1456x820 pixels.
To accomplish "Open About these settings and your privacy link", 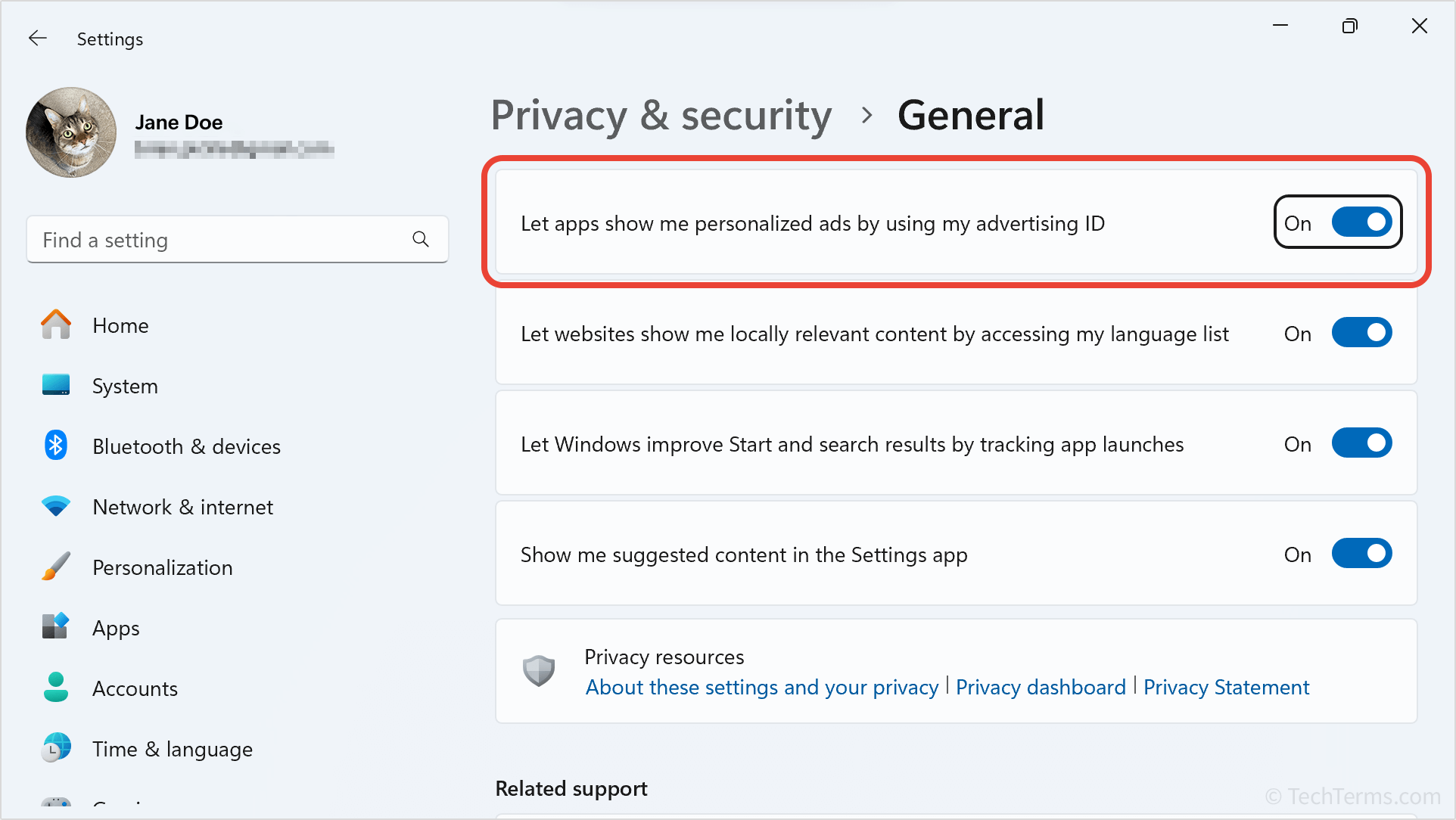I will [762, 687].
